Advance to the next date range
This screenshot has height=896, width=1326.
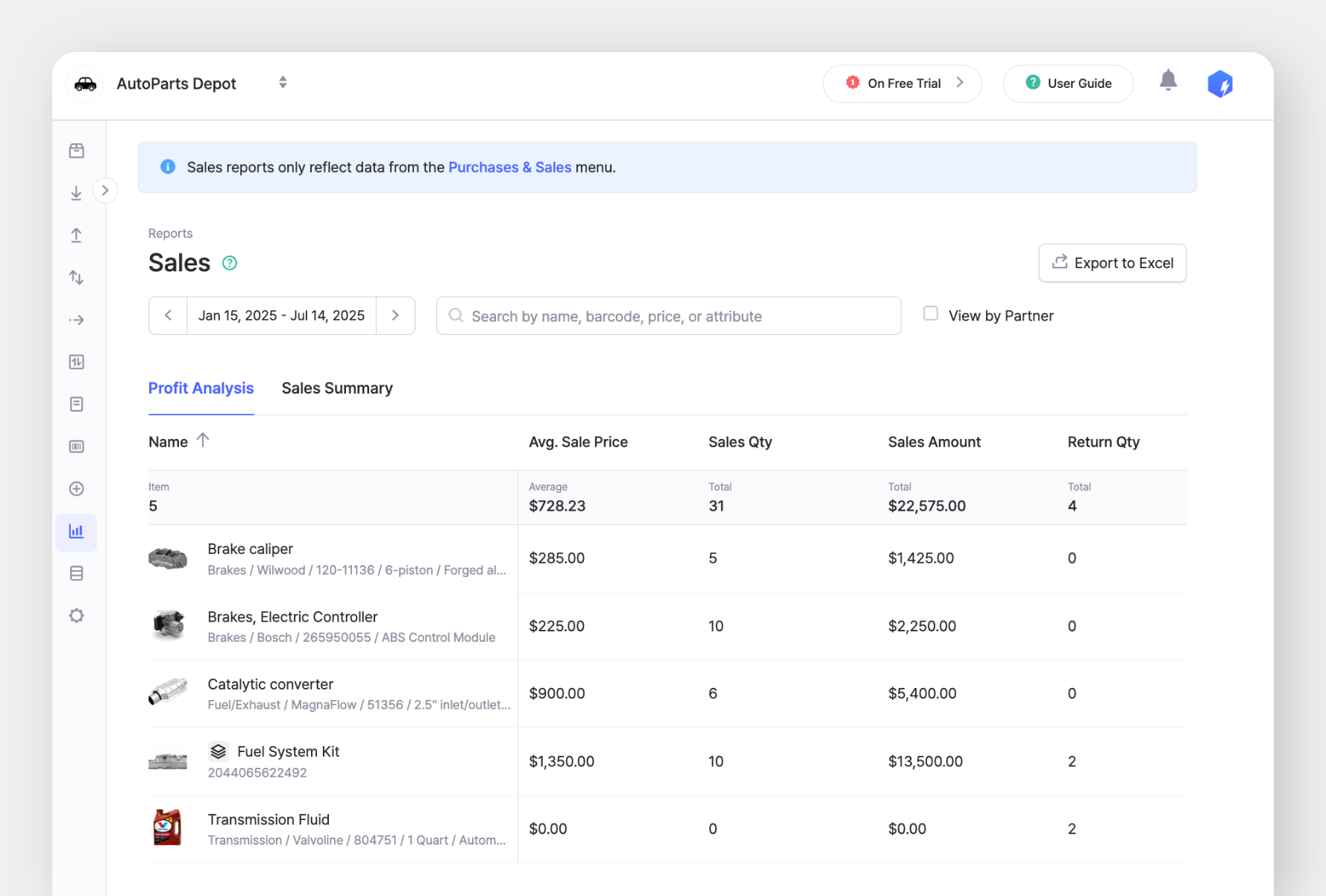395,315
